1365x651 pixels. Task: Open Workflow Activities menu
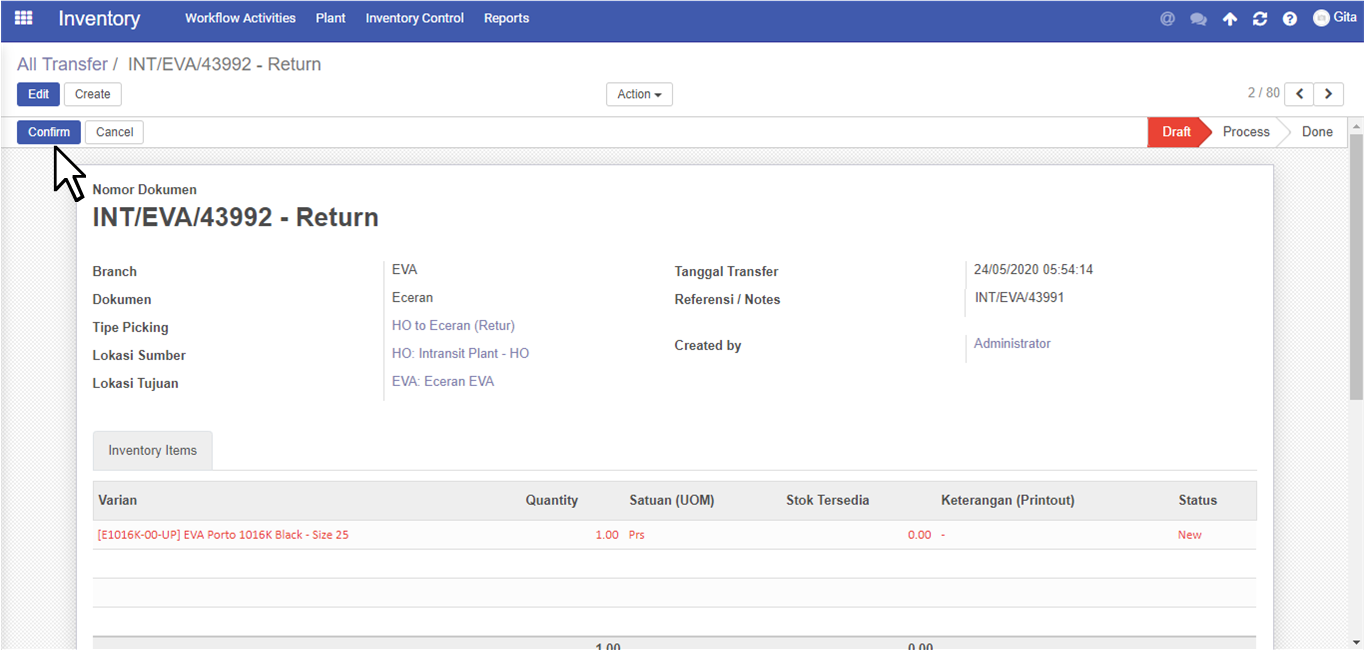click(x=241, y=18)
